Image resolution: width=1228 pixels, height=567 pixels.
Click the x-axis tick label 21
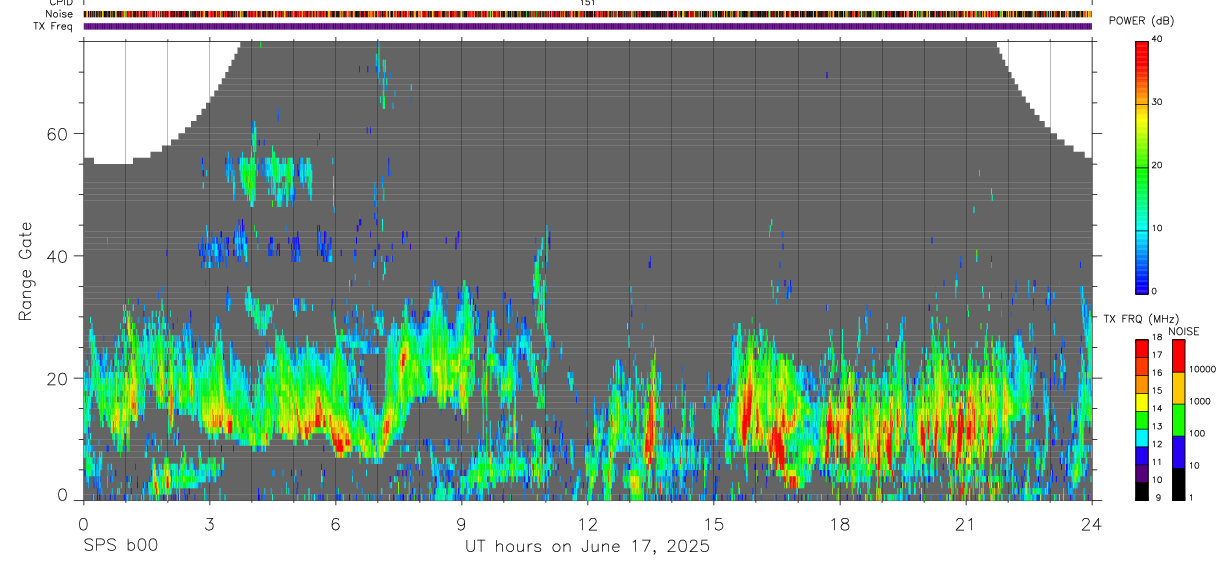point(965,525)
